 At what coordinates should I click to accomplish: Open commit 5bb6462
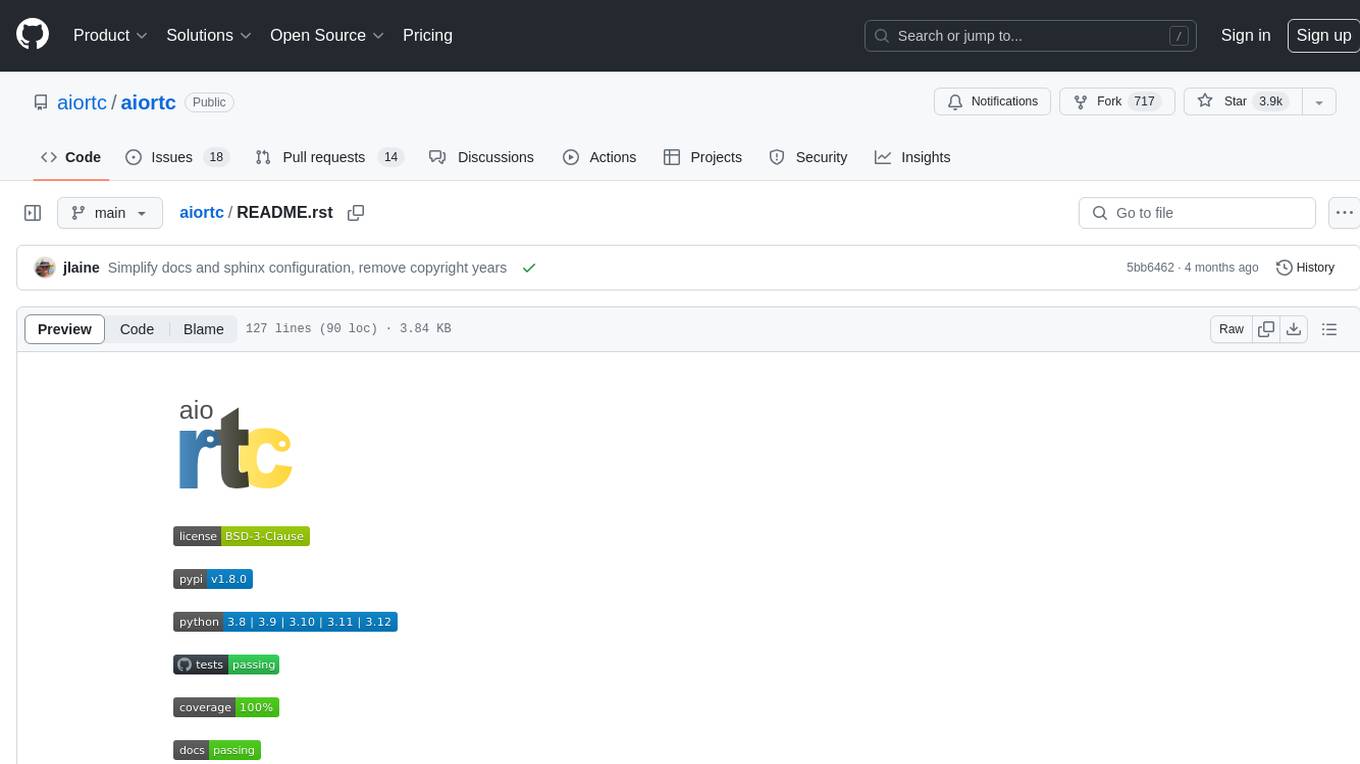1150,268
